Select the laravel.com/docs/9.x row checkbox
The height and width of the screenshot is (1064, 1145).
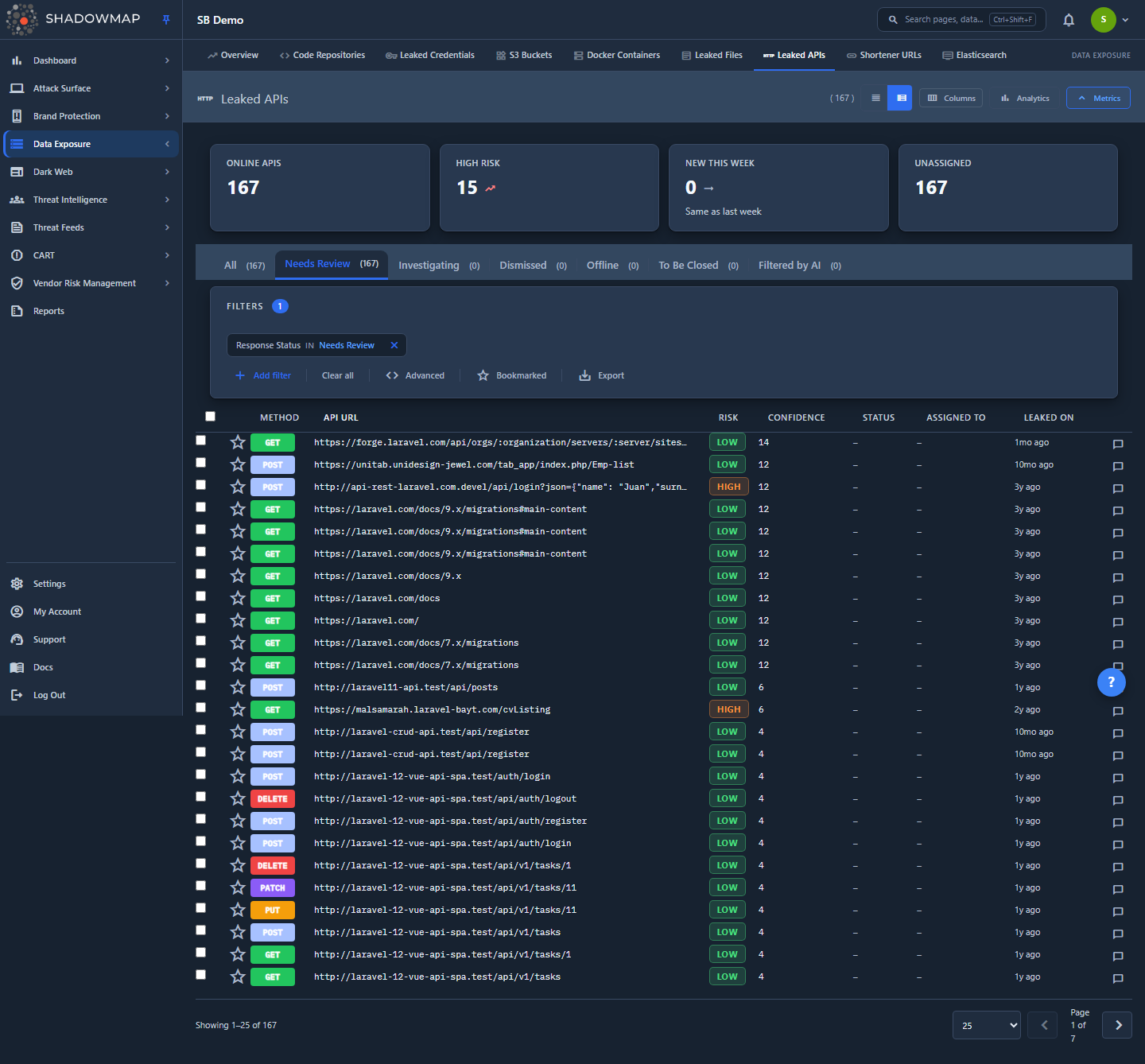coord(200,573)
